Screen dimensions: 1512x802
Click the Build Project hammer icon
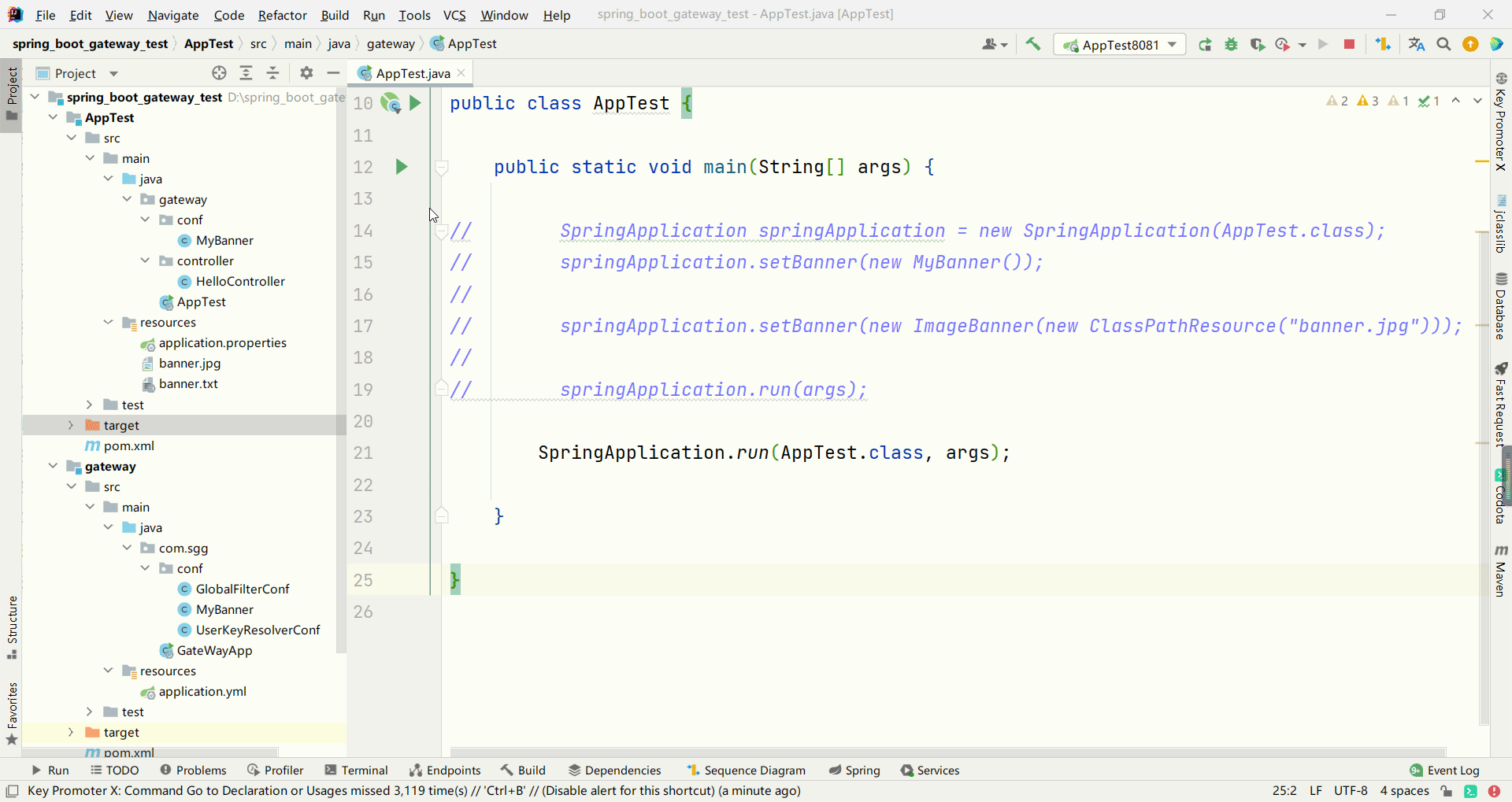(x=1033, y=44)
